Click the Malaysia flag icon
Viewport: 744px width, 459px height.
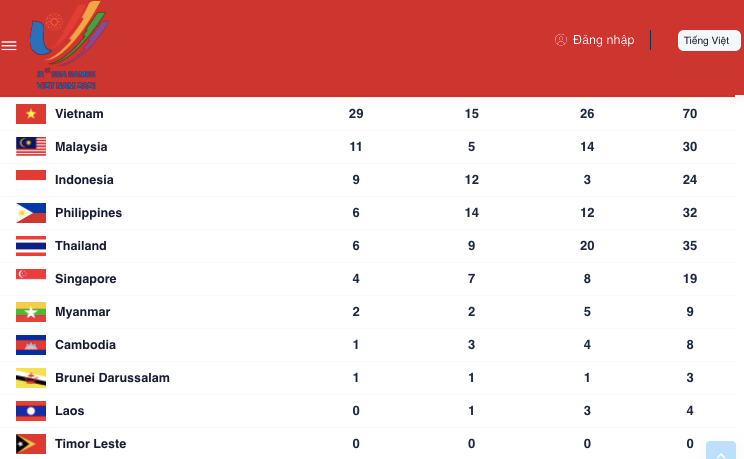pos(31,147)
